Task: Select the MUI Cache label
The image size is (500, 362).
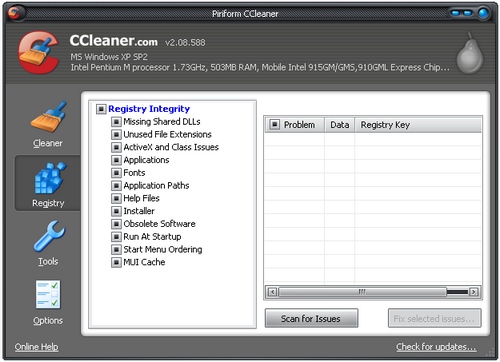Action: [x=144, y=262]
